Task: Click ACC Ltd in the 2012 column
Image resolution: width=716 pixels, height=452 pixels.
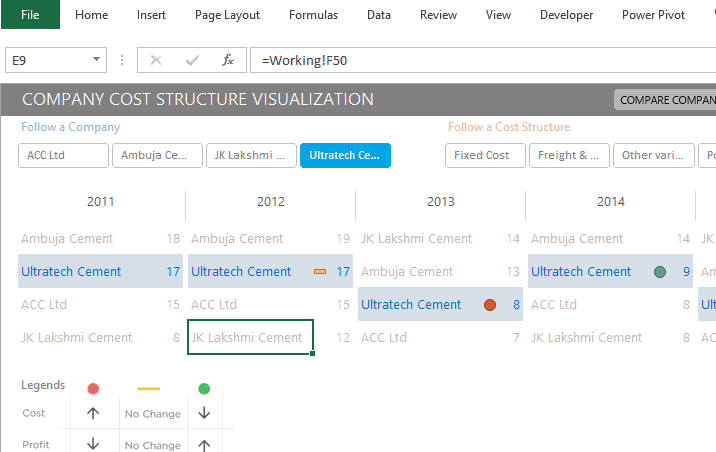Action: click(x=214, y=304)
